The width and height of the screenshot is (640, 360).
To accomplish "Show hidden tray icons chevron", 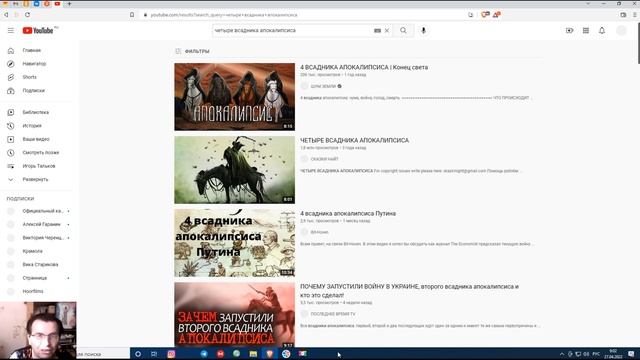I will click(x=562, y=354).
